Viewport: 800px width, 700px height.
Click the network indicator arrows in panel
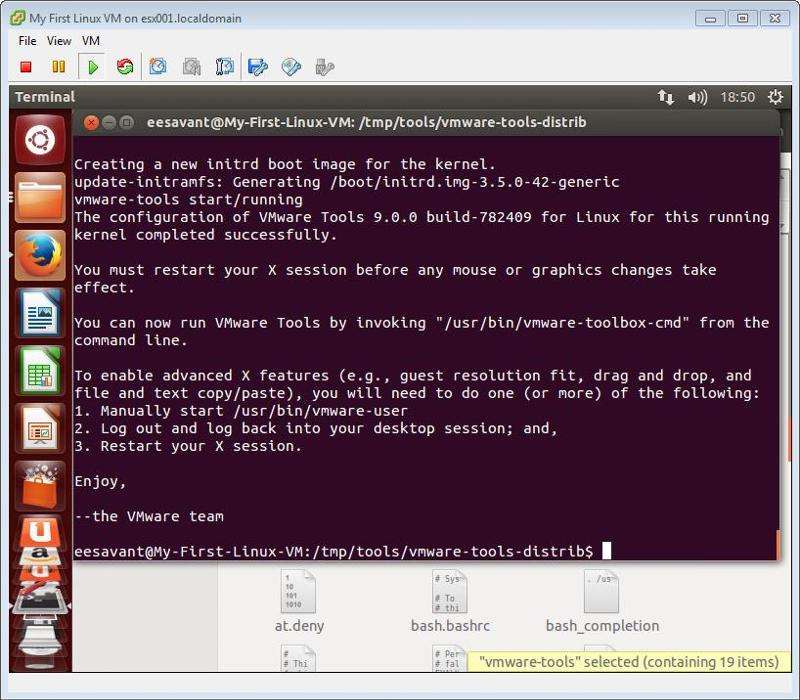pos(665,97)
